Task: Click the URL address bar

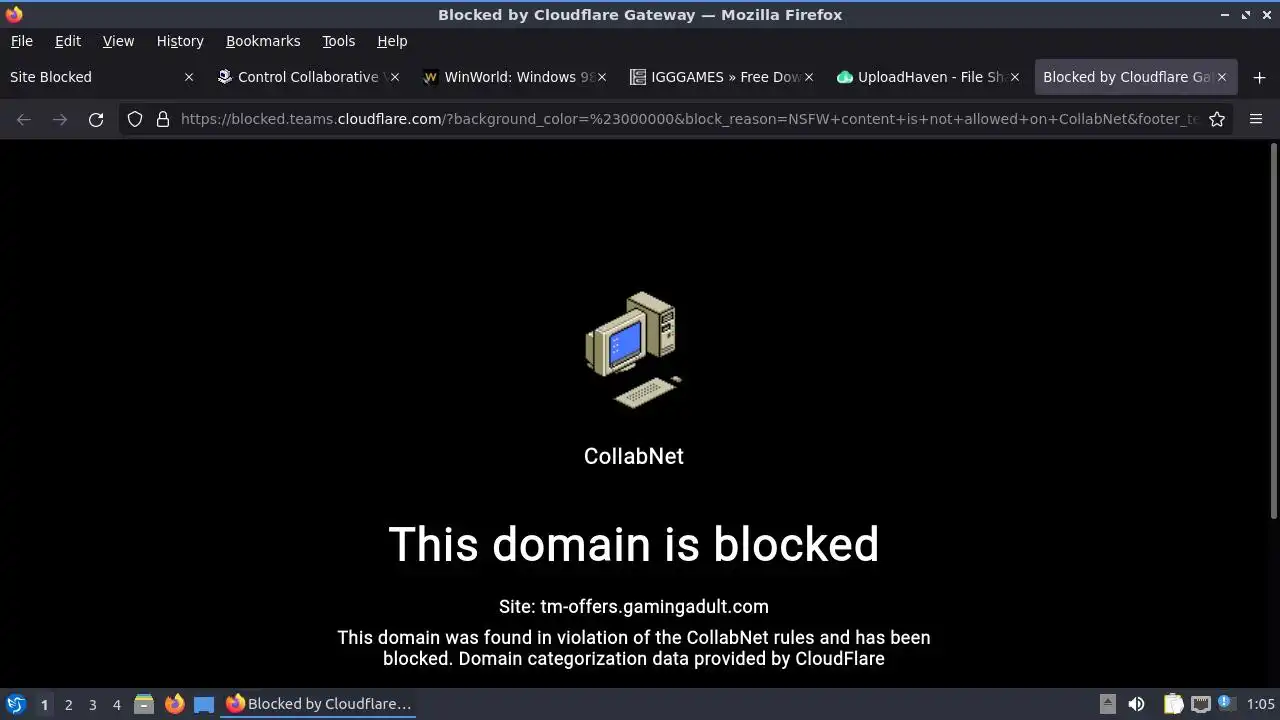Action: click(688, 119)
